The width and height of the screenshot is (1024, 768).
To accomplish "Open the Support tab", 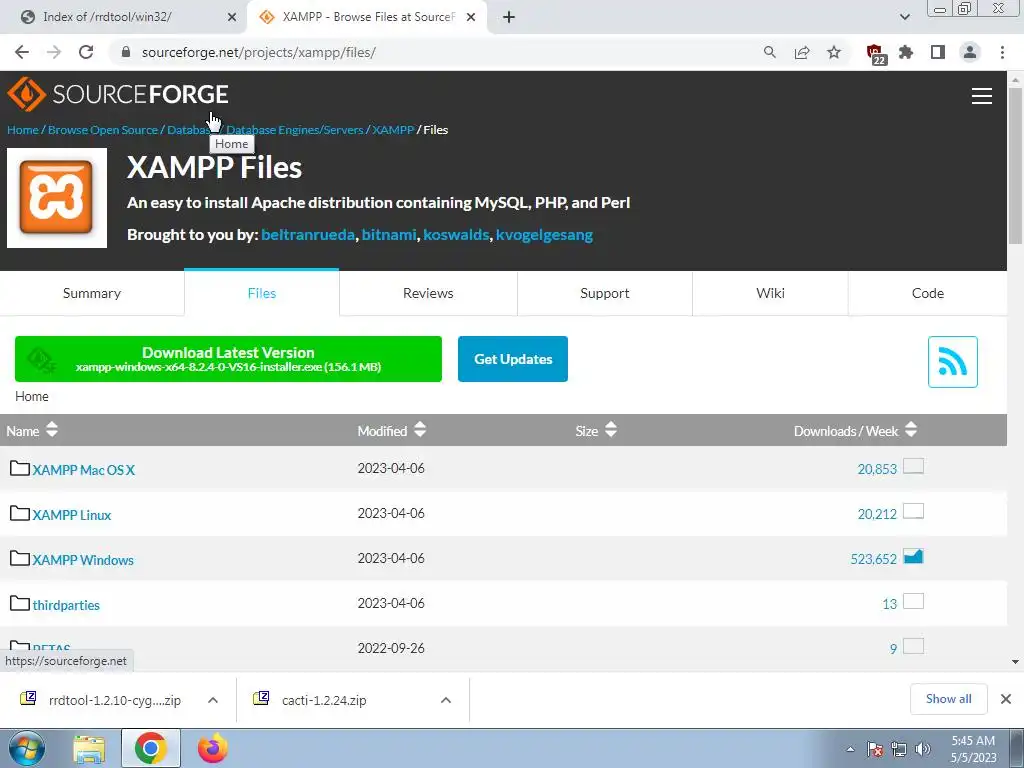I will [x=605, y=293].
